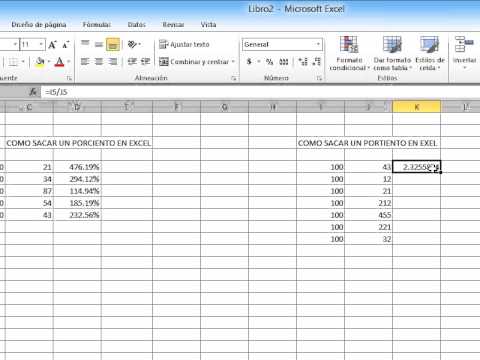Click the text orientation icon
This screenshot has width=480, height=360.
tap(133, 44)
